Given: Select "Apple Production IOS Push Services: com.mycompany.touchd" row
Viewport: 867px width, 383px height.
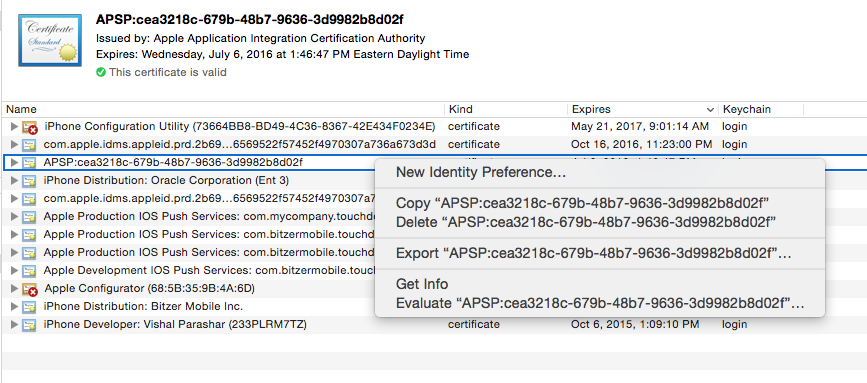Looking at the screenshot, I should pyautogui.click(x=209, y=217).
